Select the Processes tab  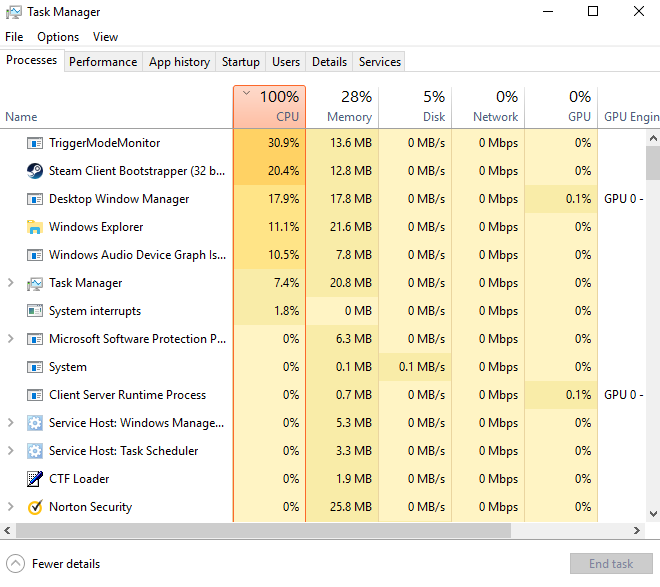click(x=32, y=60)
